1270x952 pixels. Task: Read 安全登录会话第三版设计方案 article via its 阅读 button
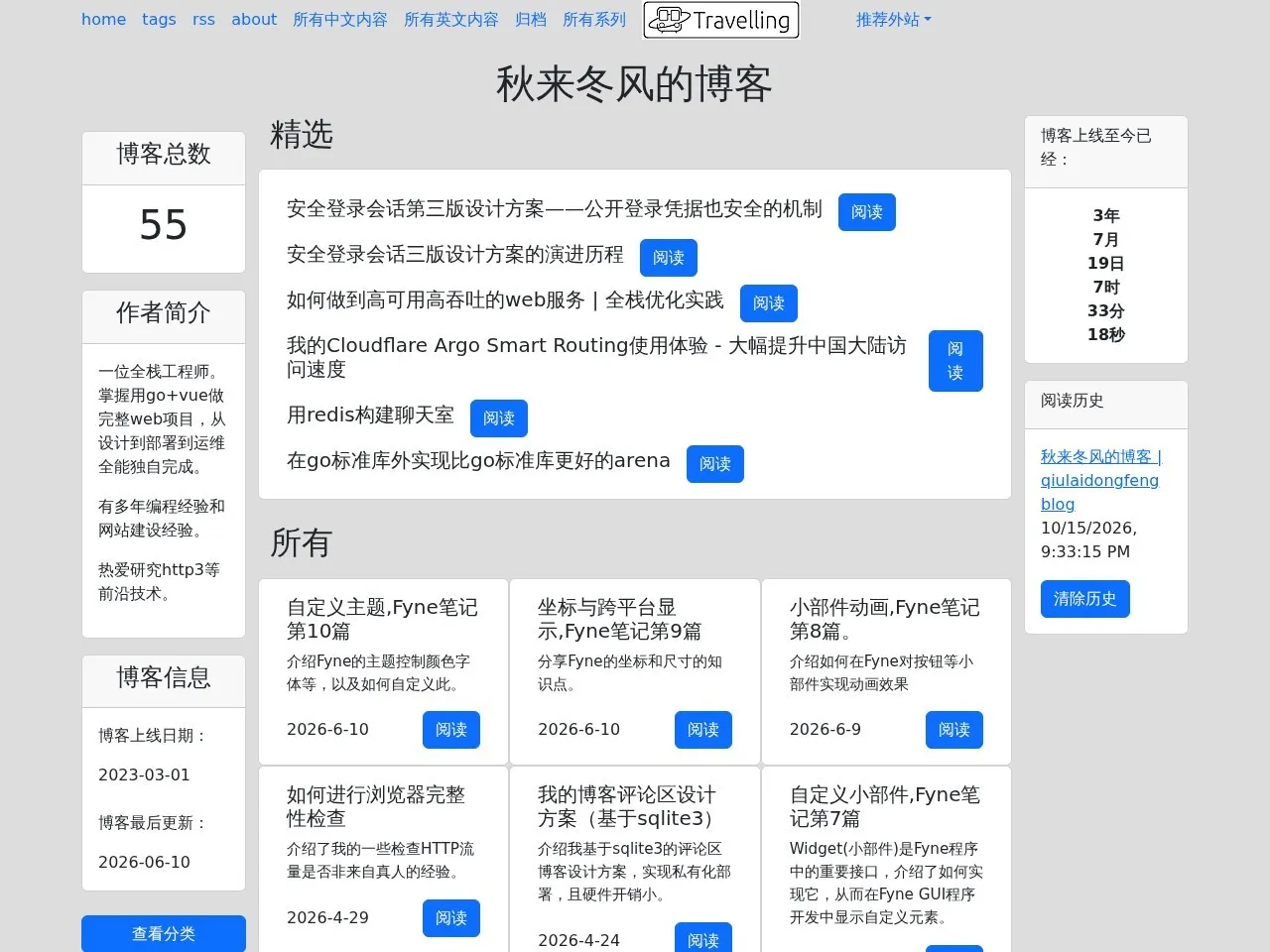[x=867, y=212]
